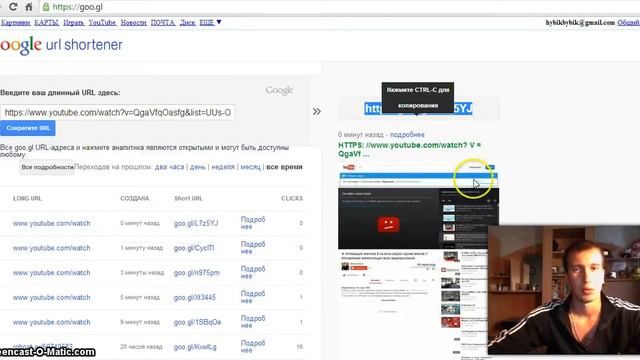The height and width of the screenshot is (360, 640).
Task: Open the Играть link in top bar
Action: click(x=74, y=22)
